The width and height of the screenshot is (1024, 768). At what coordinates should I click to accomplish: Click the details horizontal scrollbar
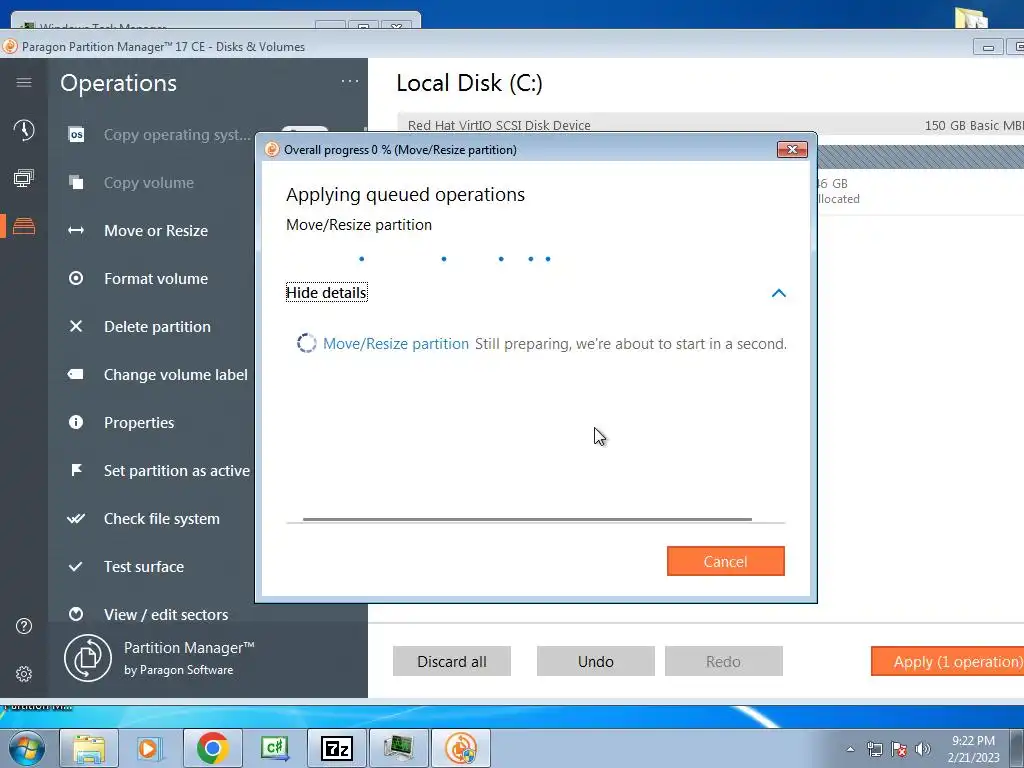coord(527,520)
